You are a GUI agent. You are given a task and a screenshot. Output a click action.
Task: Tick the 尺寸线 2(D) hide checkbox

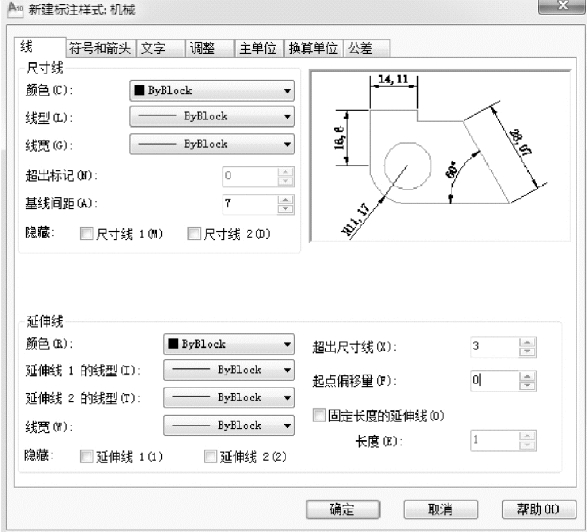(194, 234)
